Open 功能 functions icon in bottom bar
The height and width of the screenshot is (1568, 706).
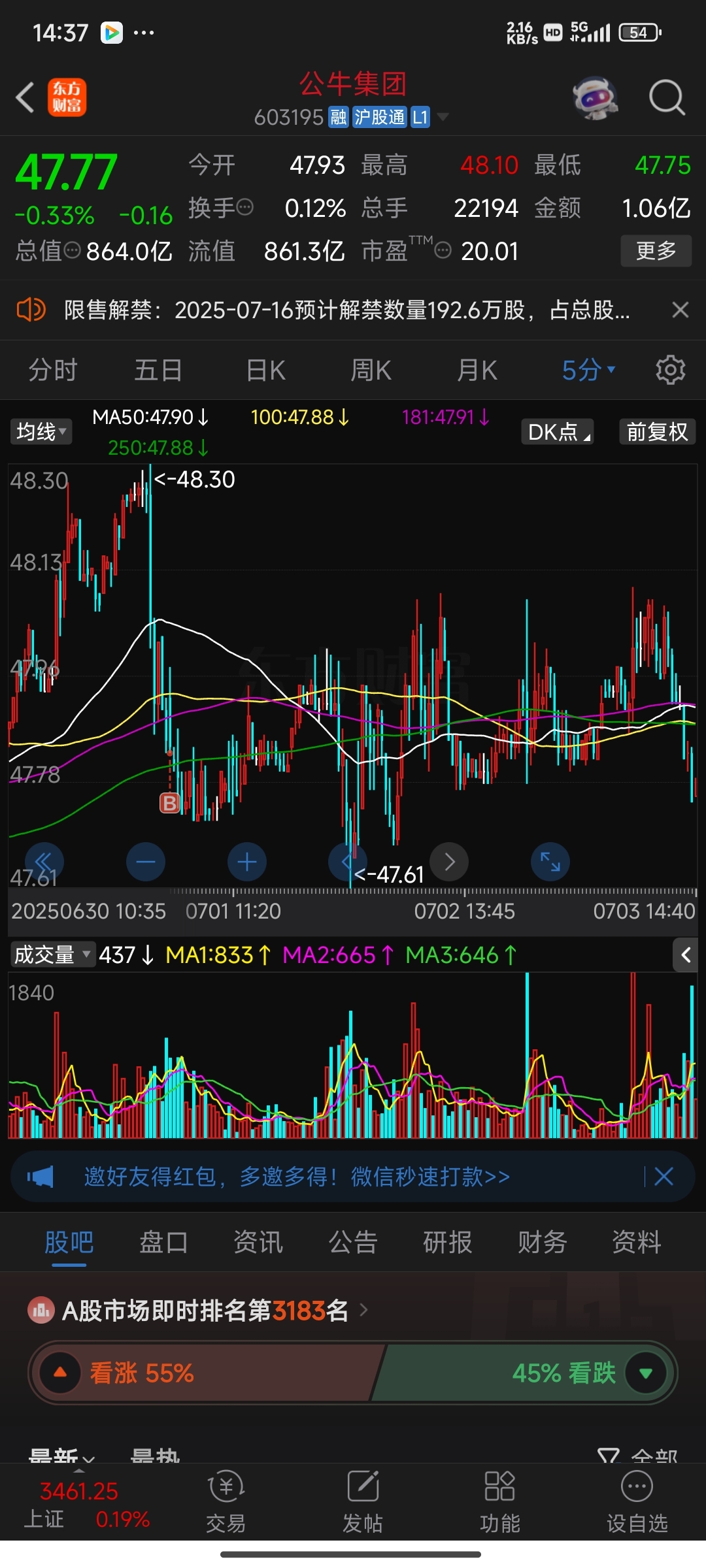tap(500, 1502)
